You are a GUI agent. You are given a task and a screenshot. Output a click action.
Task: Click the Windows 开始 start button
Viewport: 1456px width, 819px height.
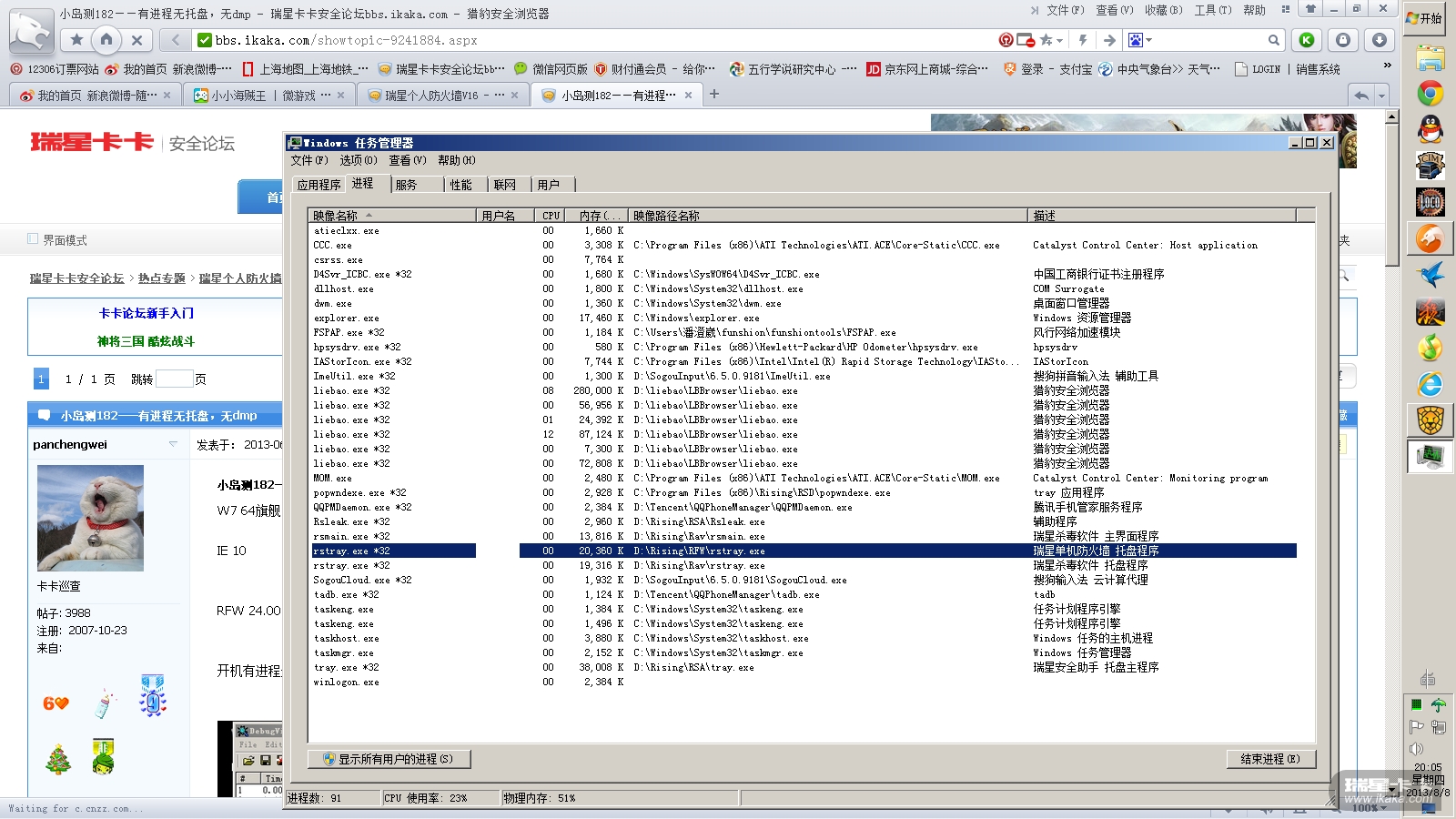[x=1424, y=18]
